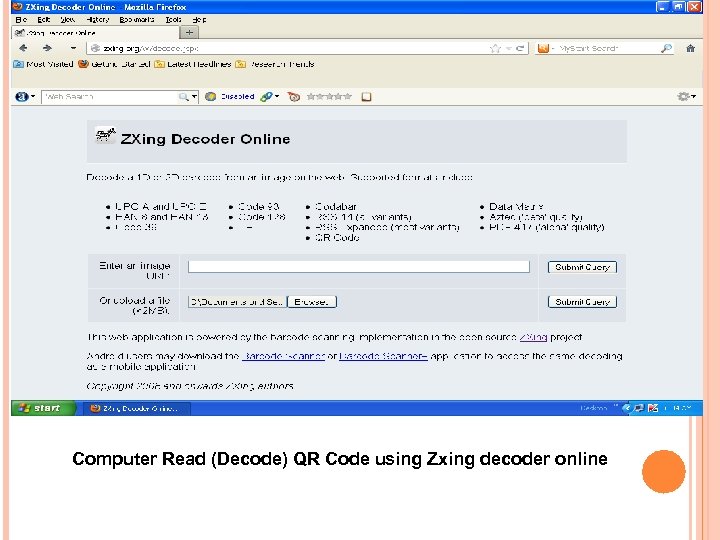
Task: Bookmark the page with the star icon
Action: [495, 48]
